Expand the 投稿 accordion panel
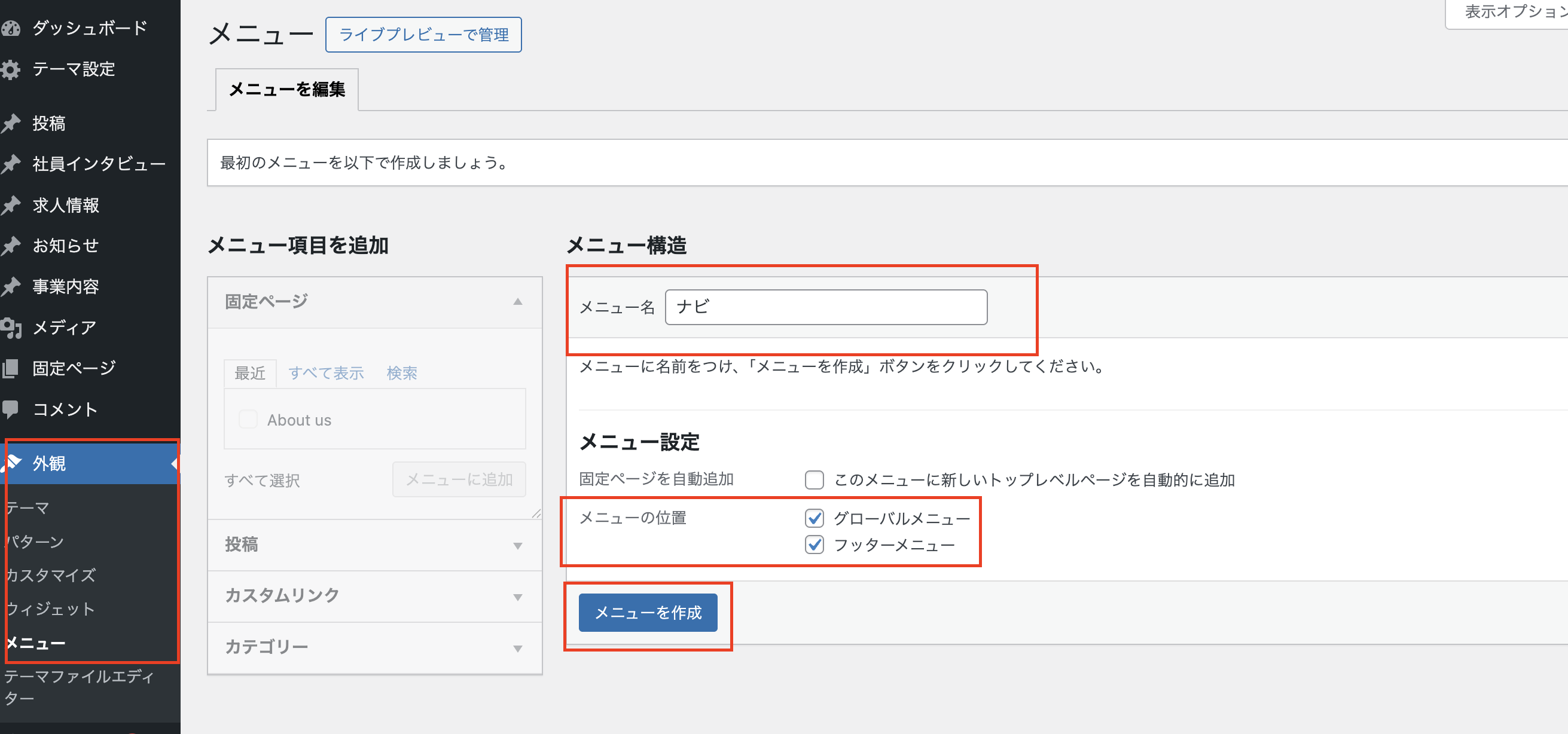Screen dimensions: 1568x734 tap(374, 545)
